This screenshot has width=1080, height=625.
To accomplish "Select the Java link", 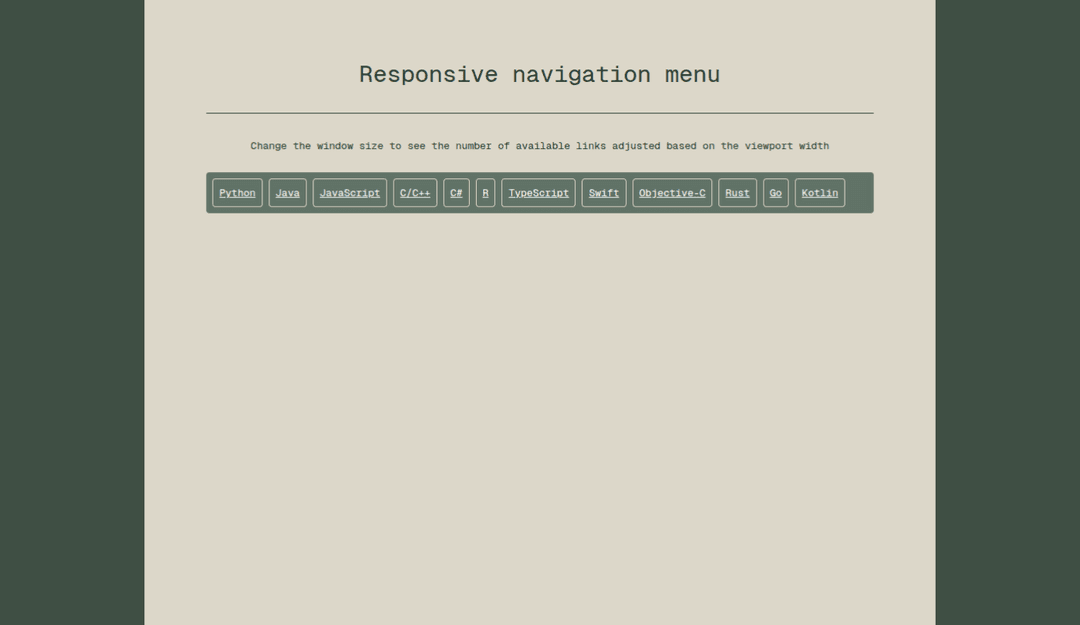I will click(x=287, y=193).
